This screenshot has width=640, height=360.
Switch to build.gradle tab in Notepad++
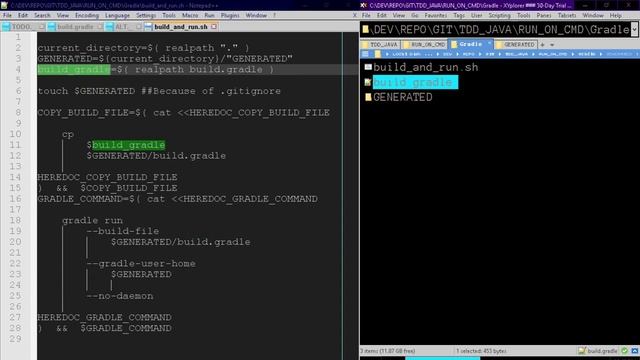pyautogui.click(x=75, y=27)
